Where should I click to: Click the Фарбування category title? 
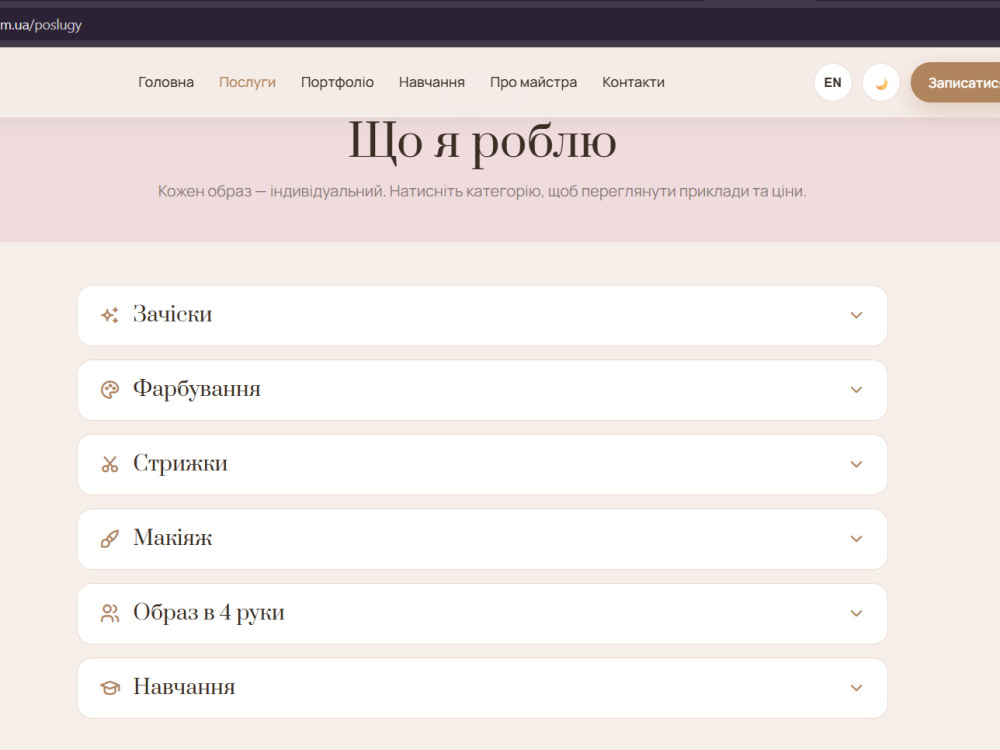[x=196, y=389]
